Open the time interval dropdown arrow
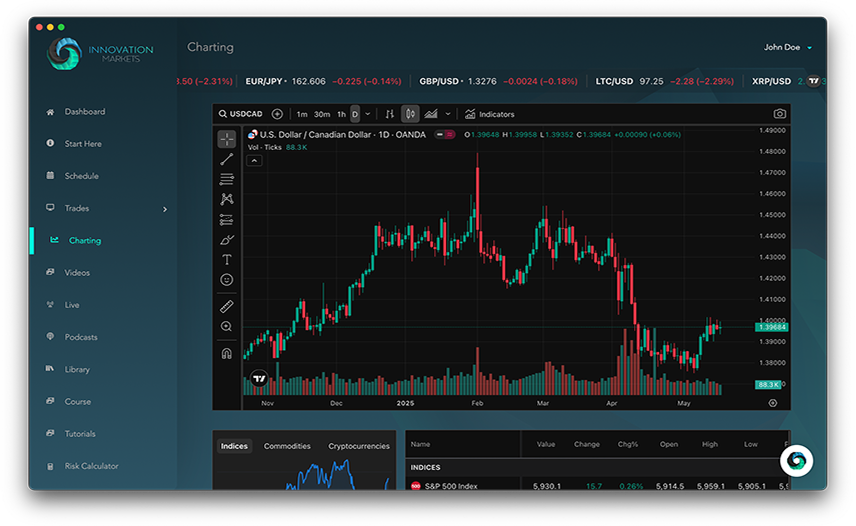The height and width of the screenshot is (526, 856). 368,114
